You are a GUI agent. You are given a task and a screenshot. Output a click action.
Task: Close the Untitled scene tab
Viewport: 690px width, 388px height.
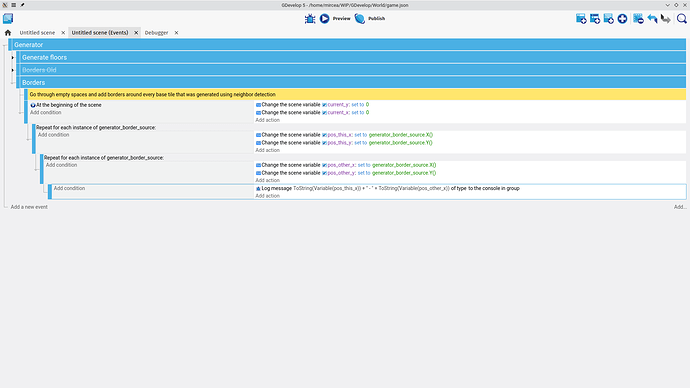click(x=63, y=33)
